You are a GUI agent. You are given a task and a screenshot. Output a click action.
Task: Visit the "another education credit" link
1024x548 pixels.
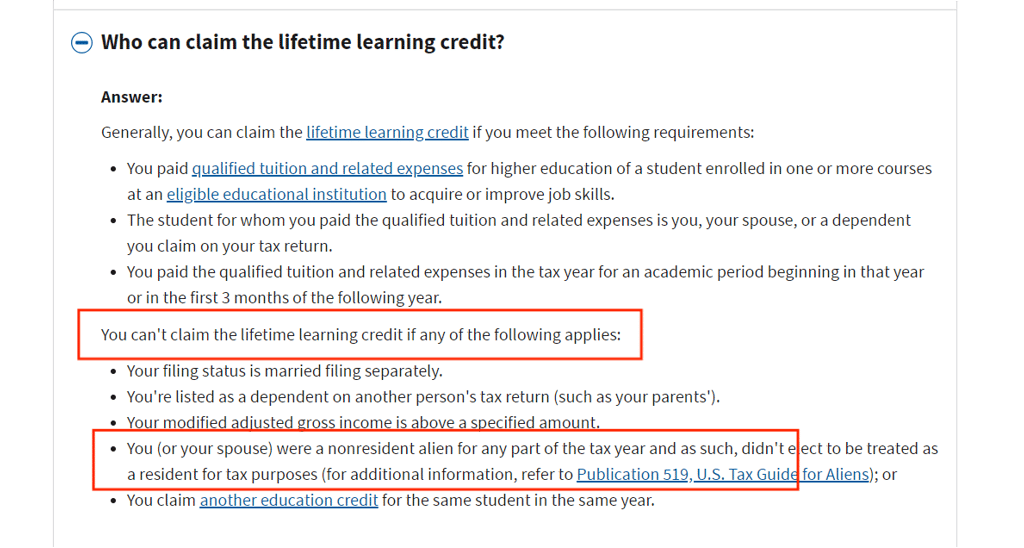tap(288, 500)
